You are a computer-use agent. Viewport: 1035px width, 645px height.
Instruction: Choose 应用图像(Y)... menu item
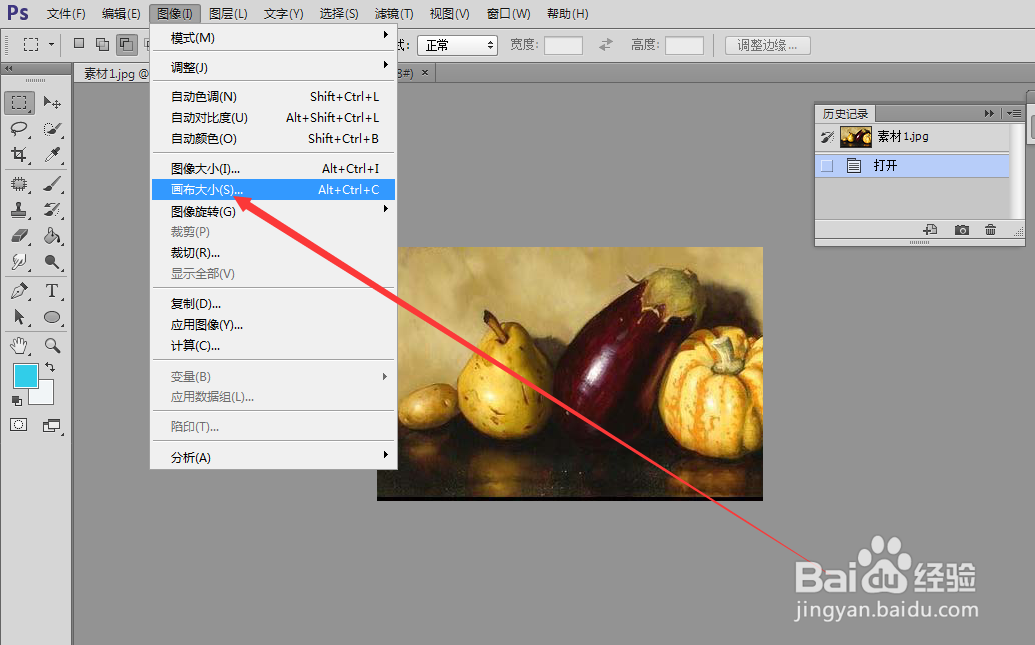pyautogui.click(x=273, y=325)
